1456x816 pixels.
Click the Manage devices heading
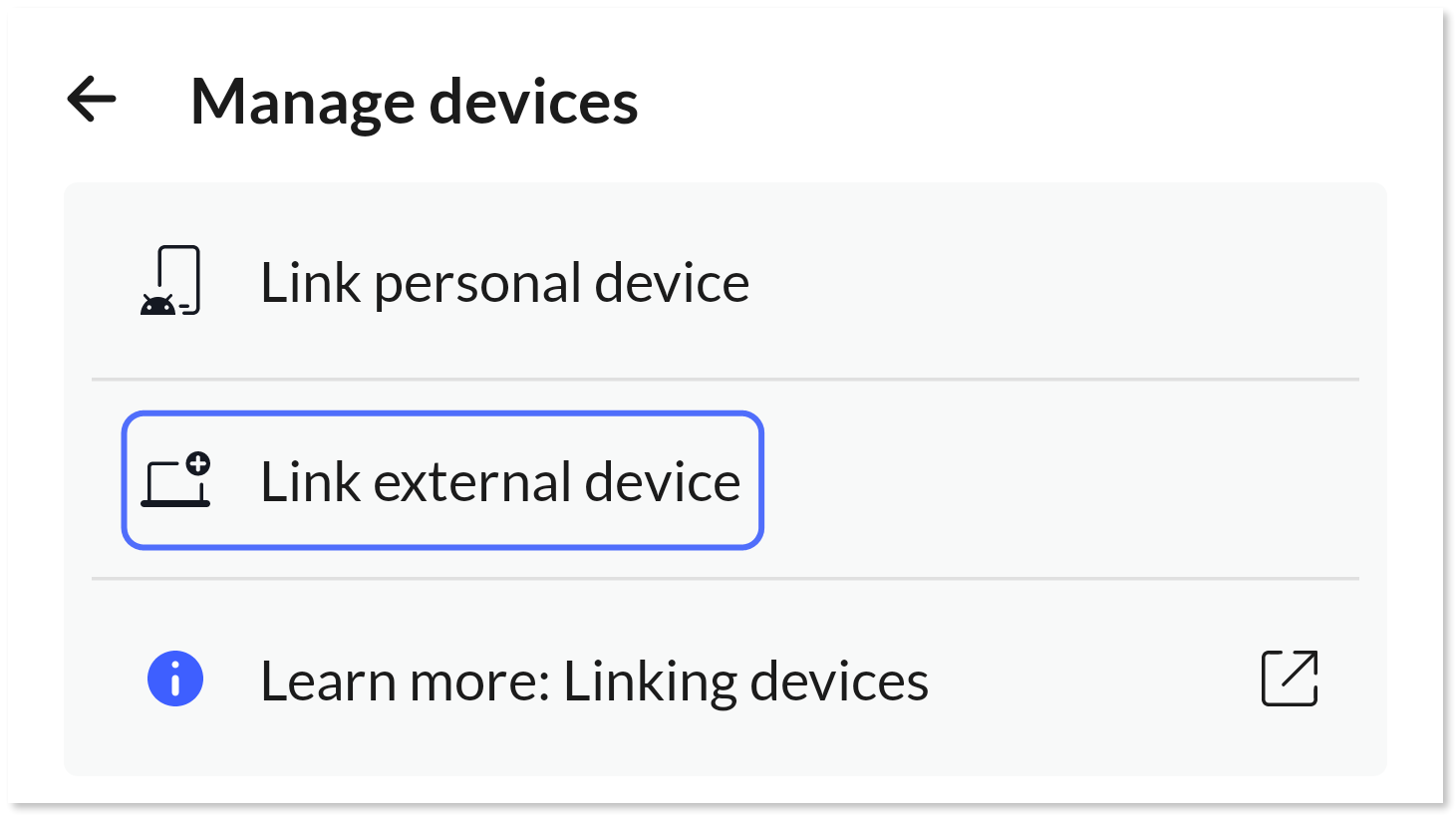[416, 100]
